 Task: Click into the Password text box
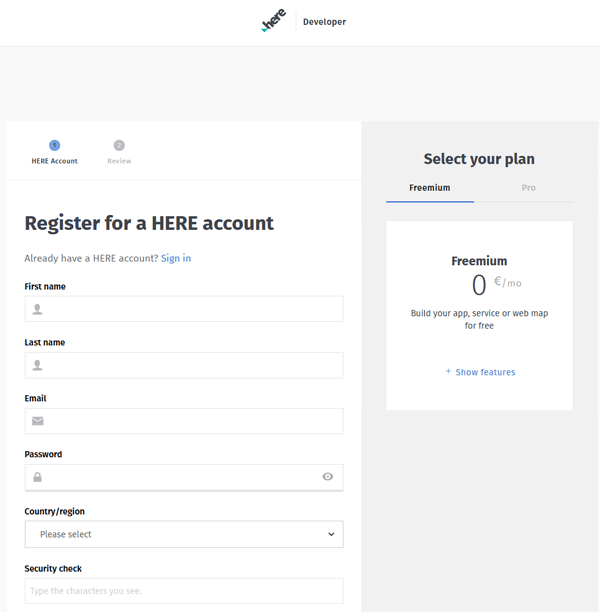[x=184, y=477]
